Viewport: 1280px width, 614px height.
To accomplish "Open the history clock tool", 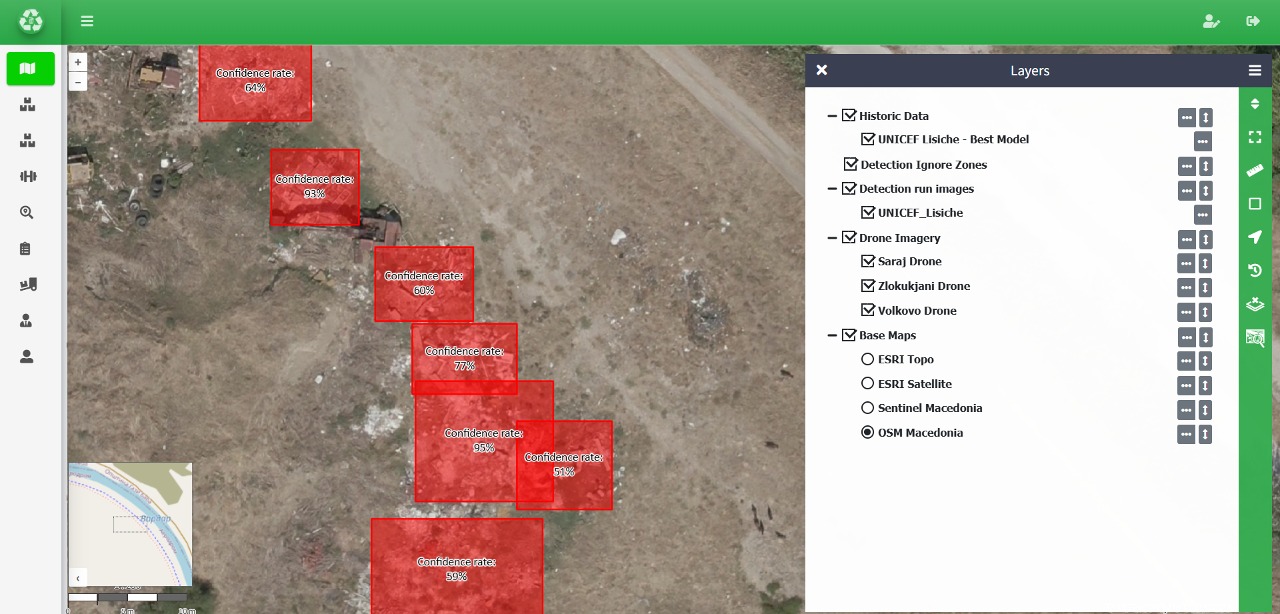I will point(1255,271).
